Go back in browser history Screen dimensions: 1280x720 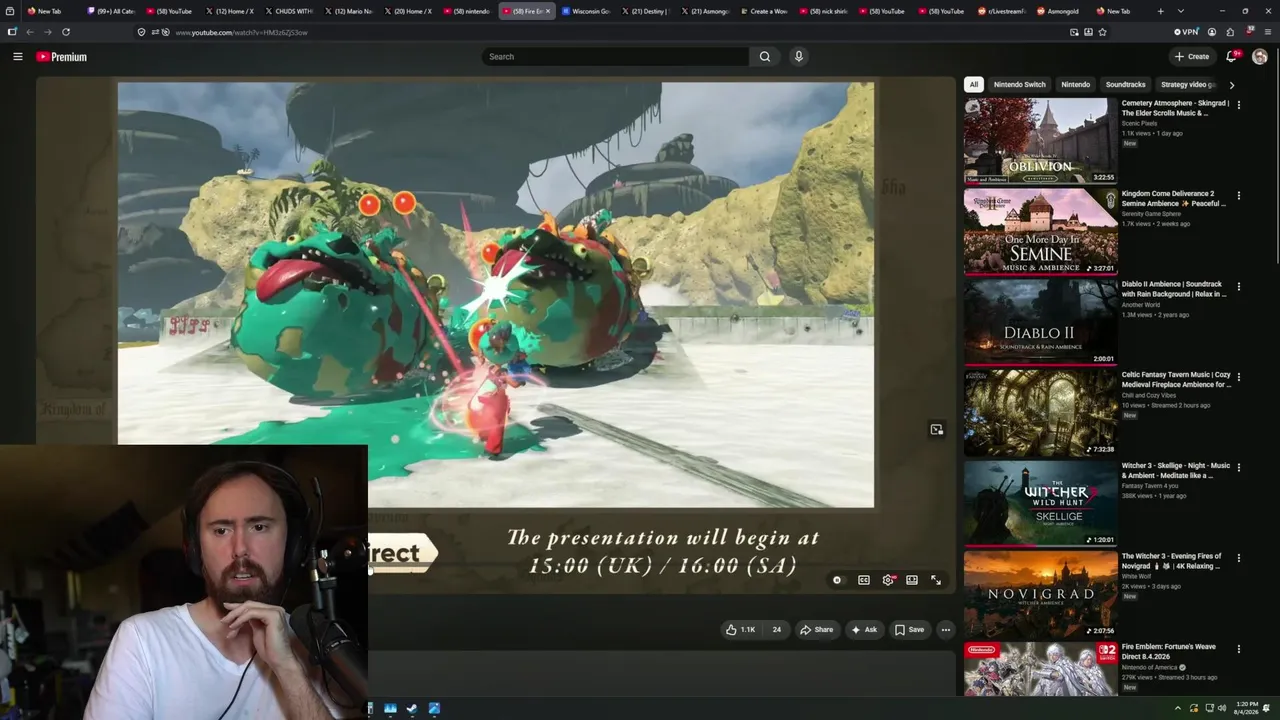click(x=30, y=32)
